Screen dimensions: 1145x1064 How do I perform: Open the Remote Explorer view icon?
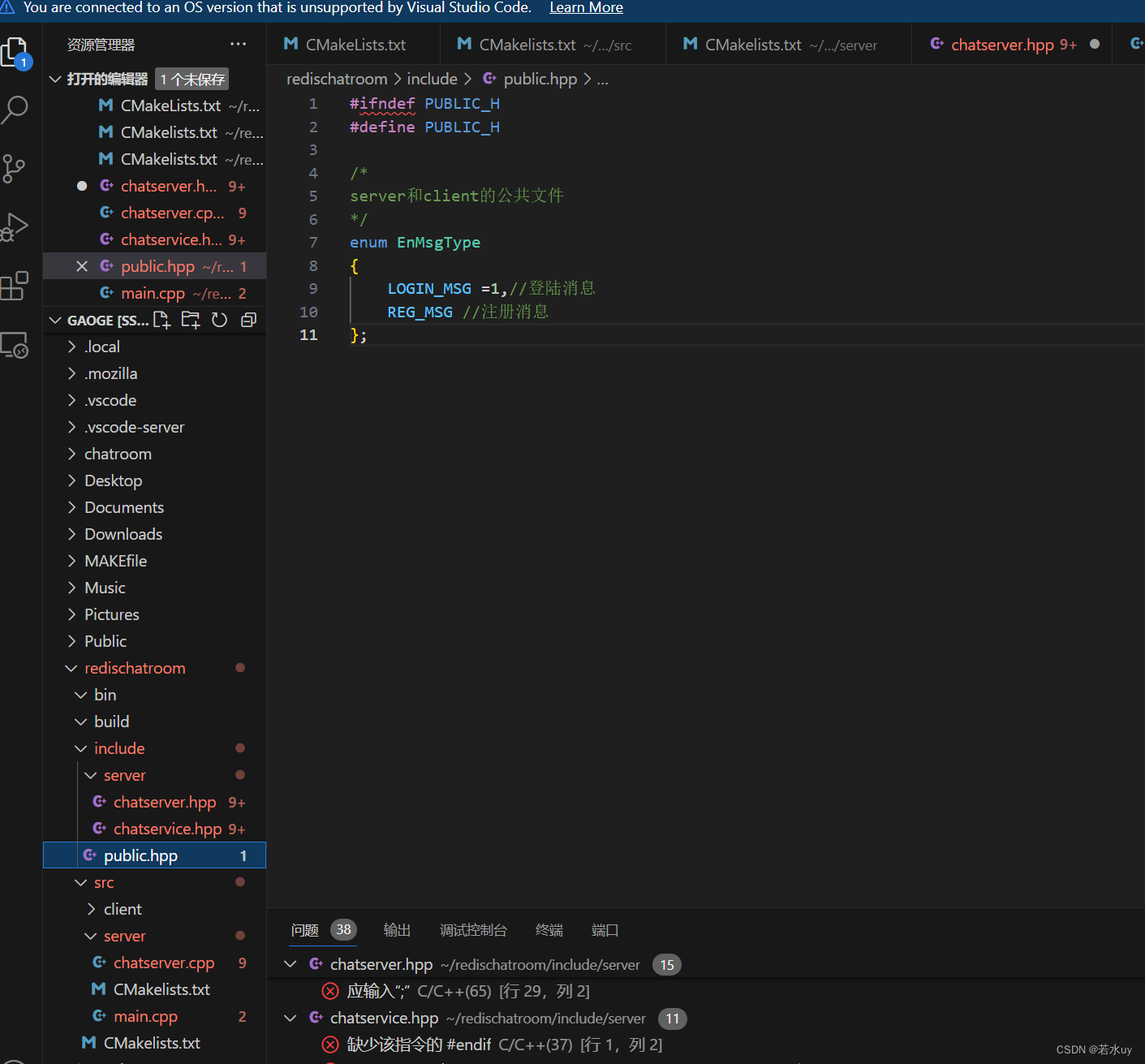pyautogui.click(x=15, y=346)
